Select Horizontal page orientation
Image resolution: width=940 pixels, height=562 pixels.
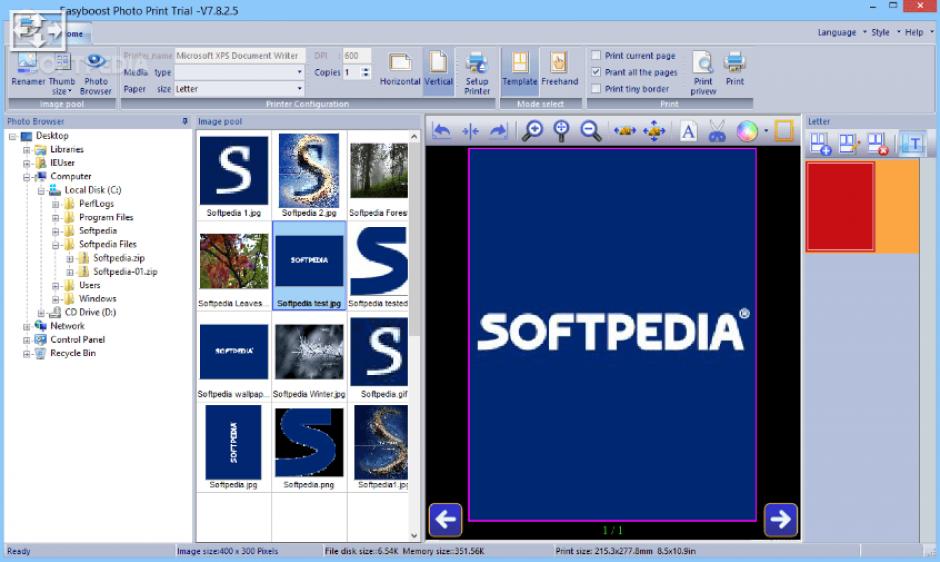click(400, 70)
